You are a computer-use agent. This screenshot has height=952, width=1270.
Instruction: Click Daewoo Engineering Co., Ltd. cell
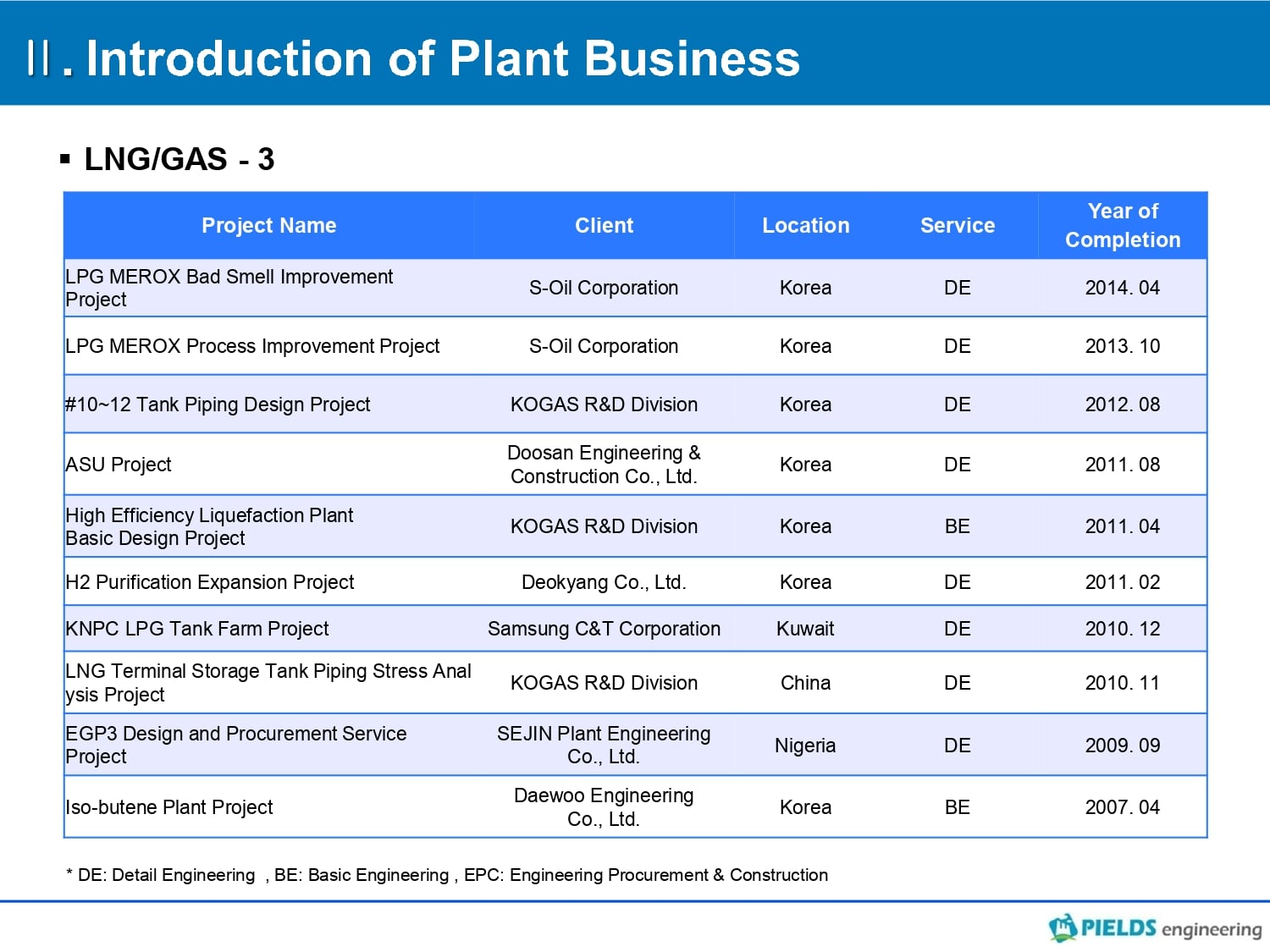(604, 807)
